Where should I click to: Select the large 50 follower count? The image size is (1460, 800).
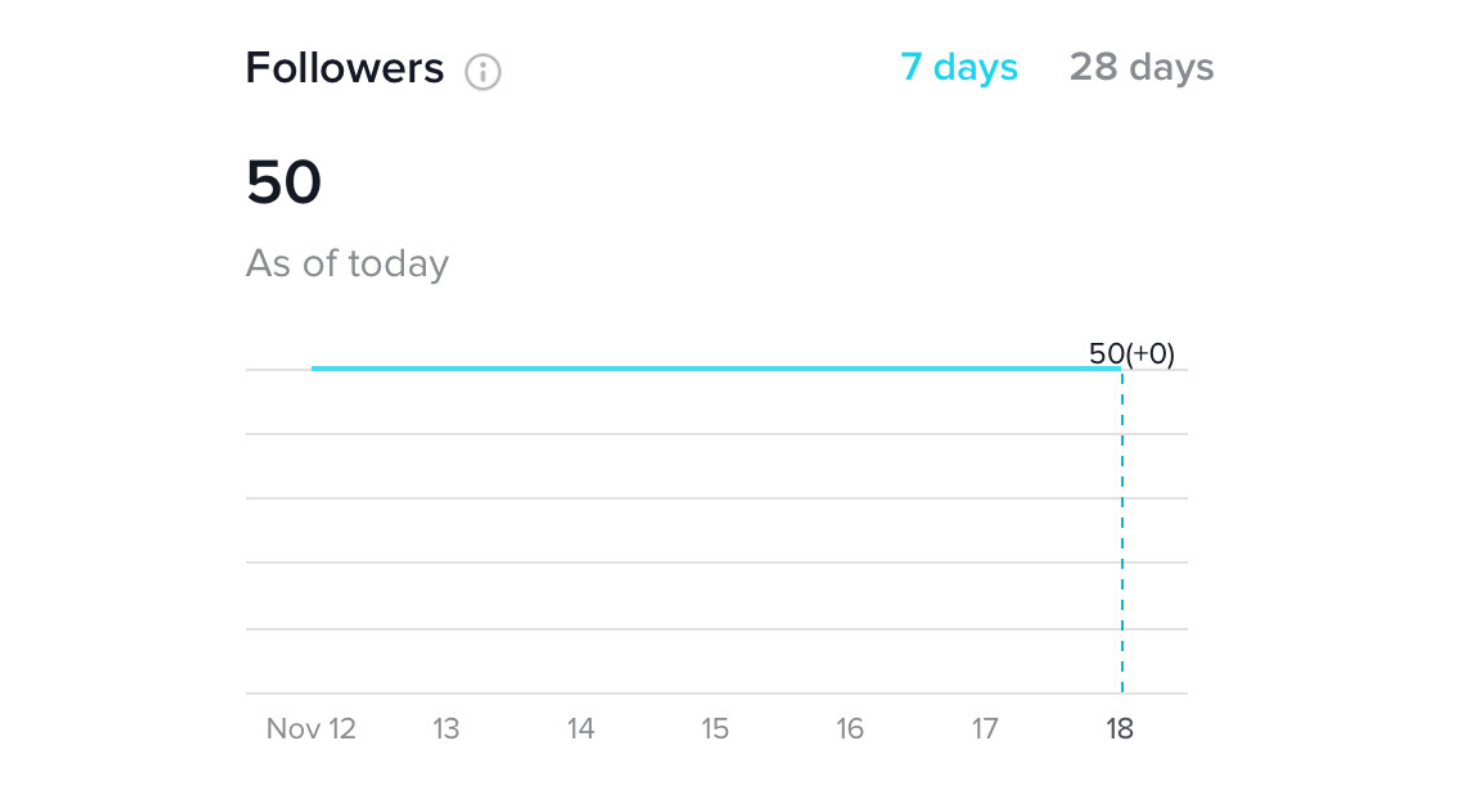coord(284,182)
